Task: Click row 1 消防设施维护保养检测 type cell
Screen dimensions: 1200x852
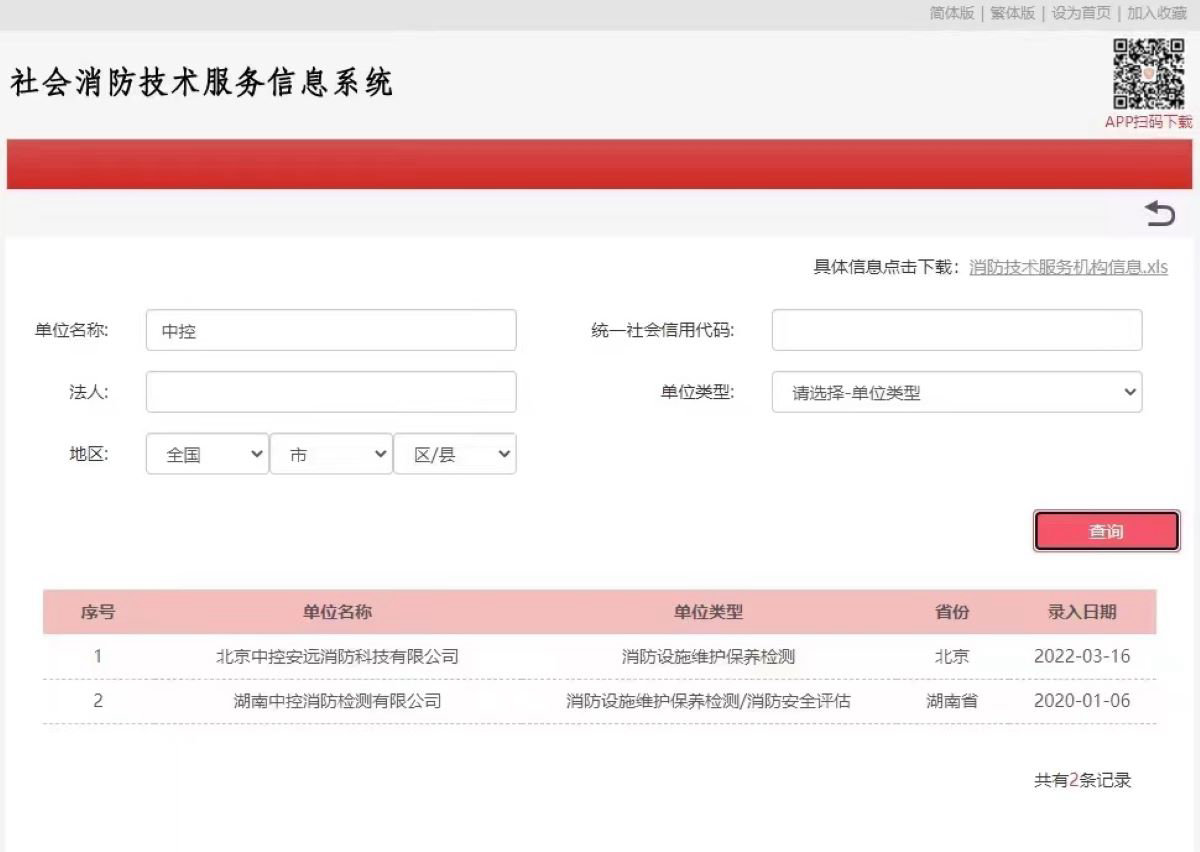Action: tap(708, 657)
